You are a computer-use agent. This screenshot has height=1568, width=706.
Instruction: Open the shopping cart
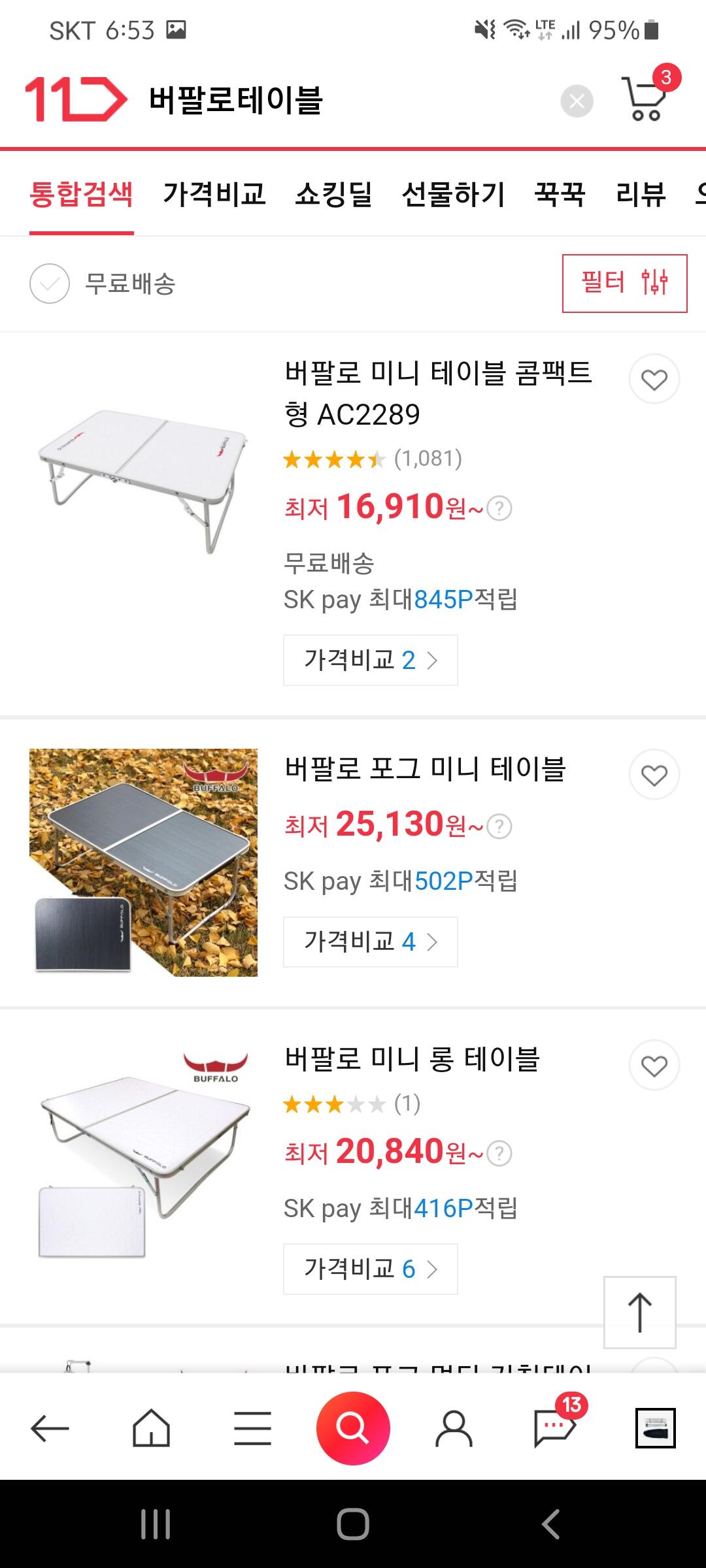point(645,100)
